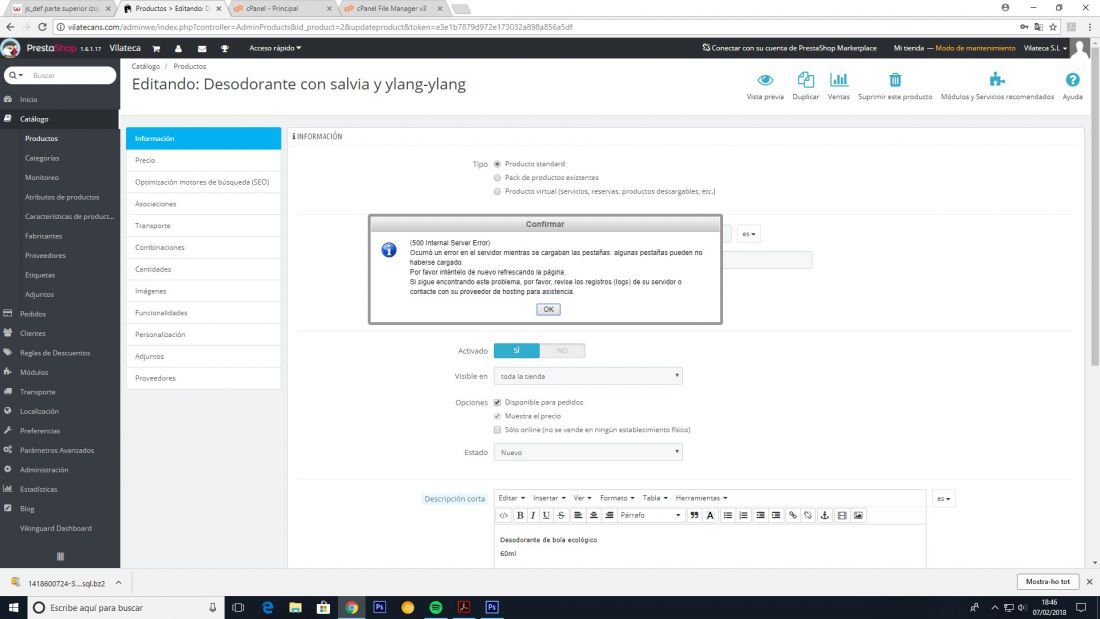Image resolution: width=1100 pixels, height=619 pixels.
Task: Click the Suprimir este producto trash icon
Action: click(x=895, y=80)
